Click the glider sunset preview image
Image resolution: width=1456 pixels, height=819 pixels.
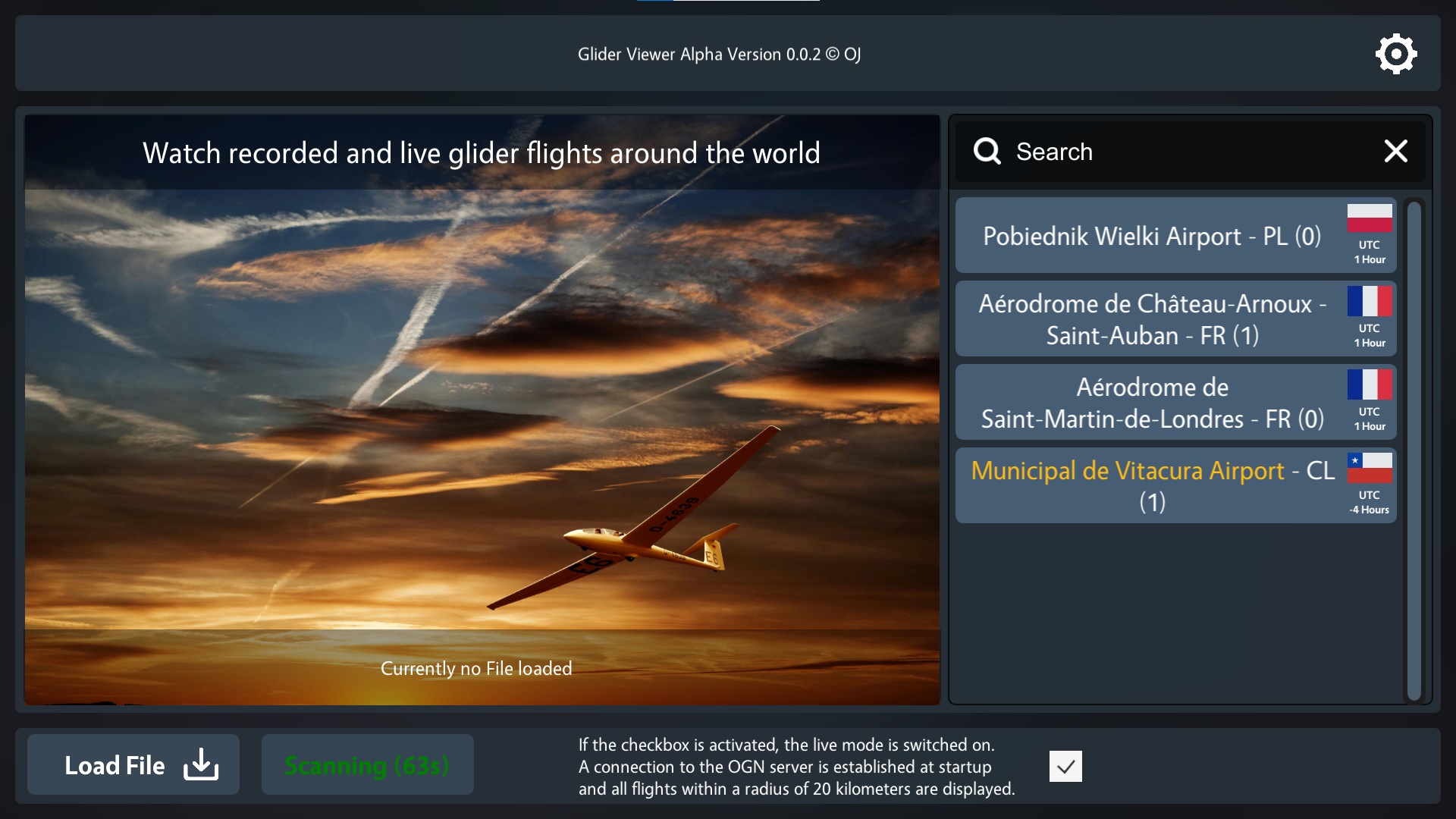pyautogui.click(x=482, y=410)
